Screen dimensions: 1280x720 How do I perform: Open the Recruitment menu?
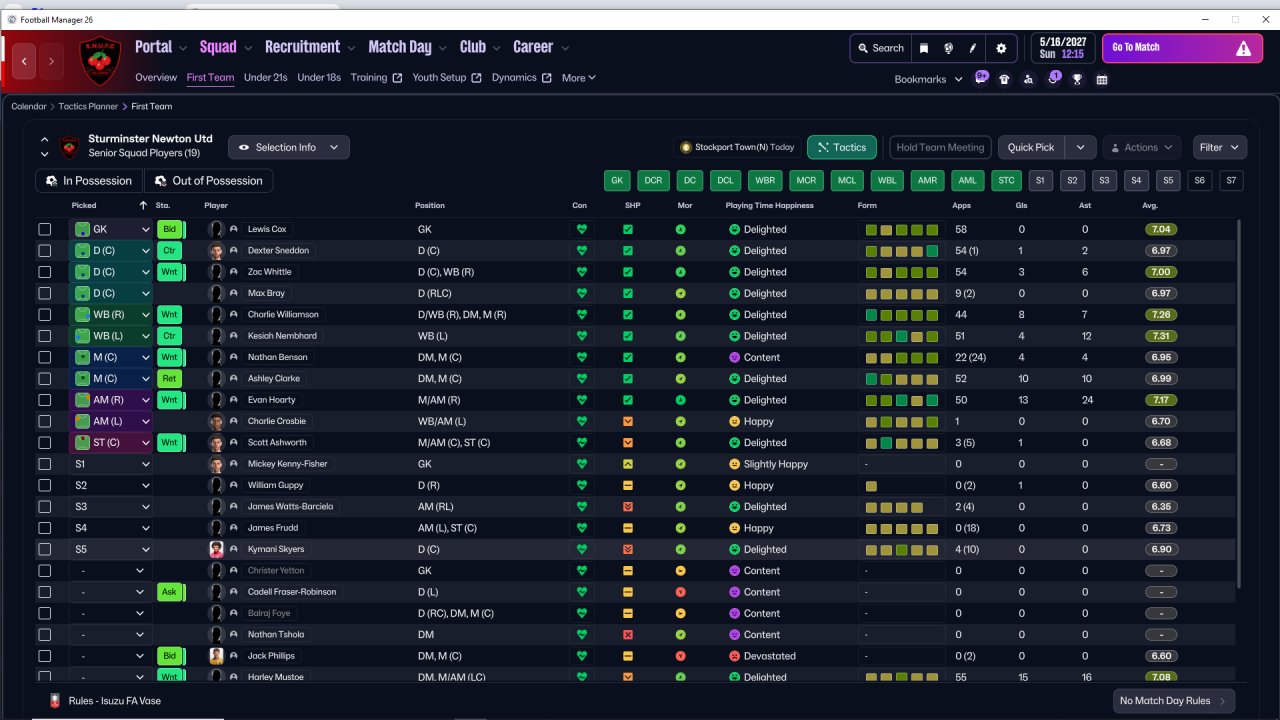(x=309, y=47)
